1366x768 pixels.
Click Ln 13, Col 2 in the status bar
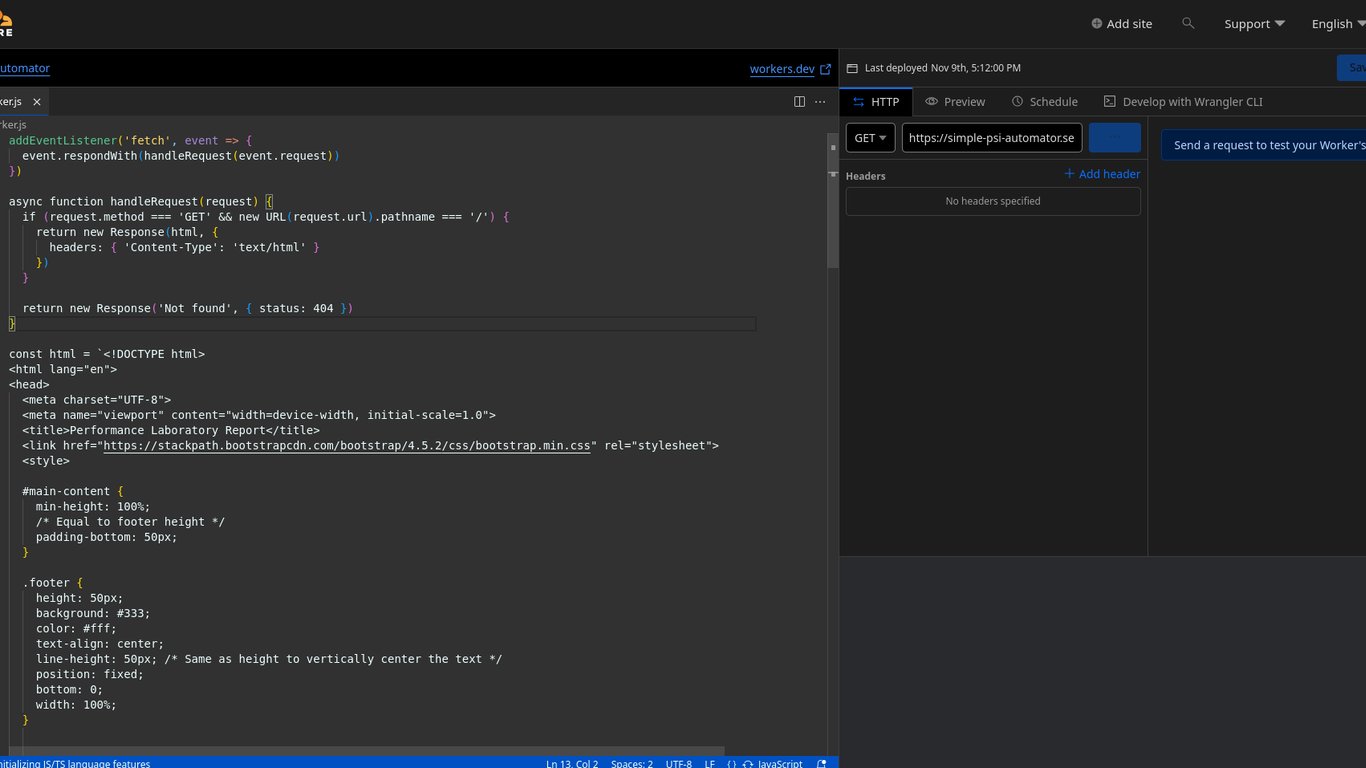click(572, 763)
